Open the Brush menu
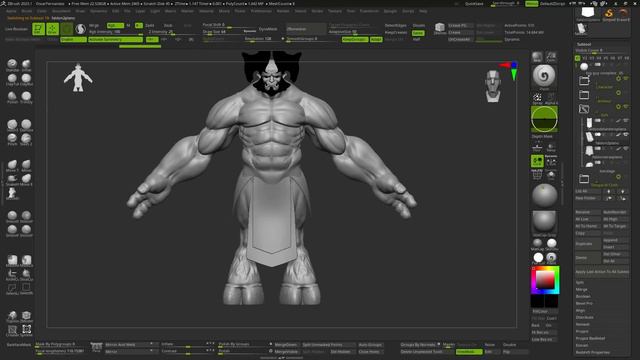Image resolution: width=640 pixels, height=360 pixels. [27, 11]
